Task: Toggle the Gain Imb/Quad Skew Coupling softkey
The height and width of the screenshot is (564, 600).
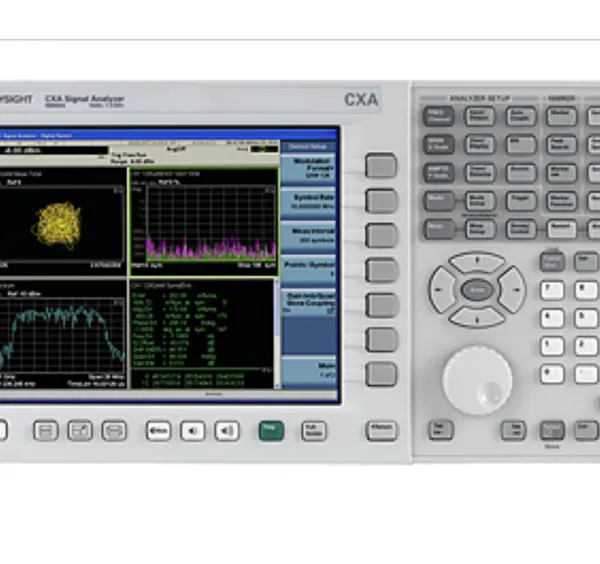Action: [309, 303]
